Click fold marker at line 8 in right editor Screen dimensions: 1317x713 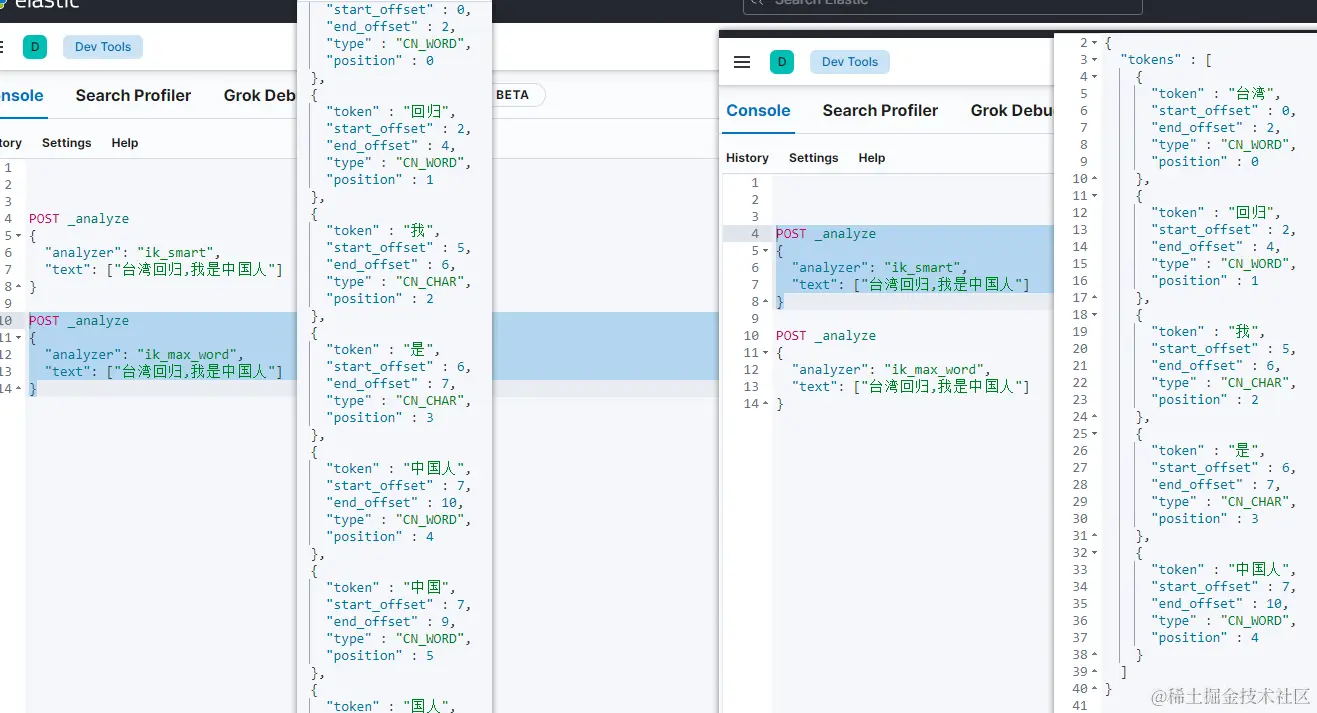pos(766,302)
